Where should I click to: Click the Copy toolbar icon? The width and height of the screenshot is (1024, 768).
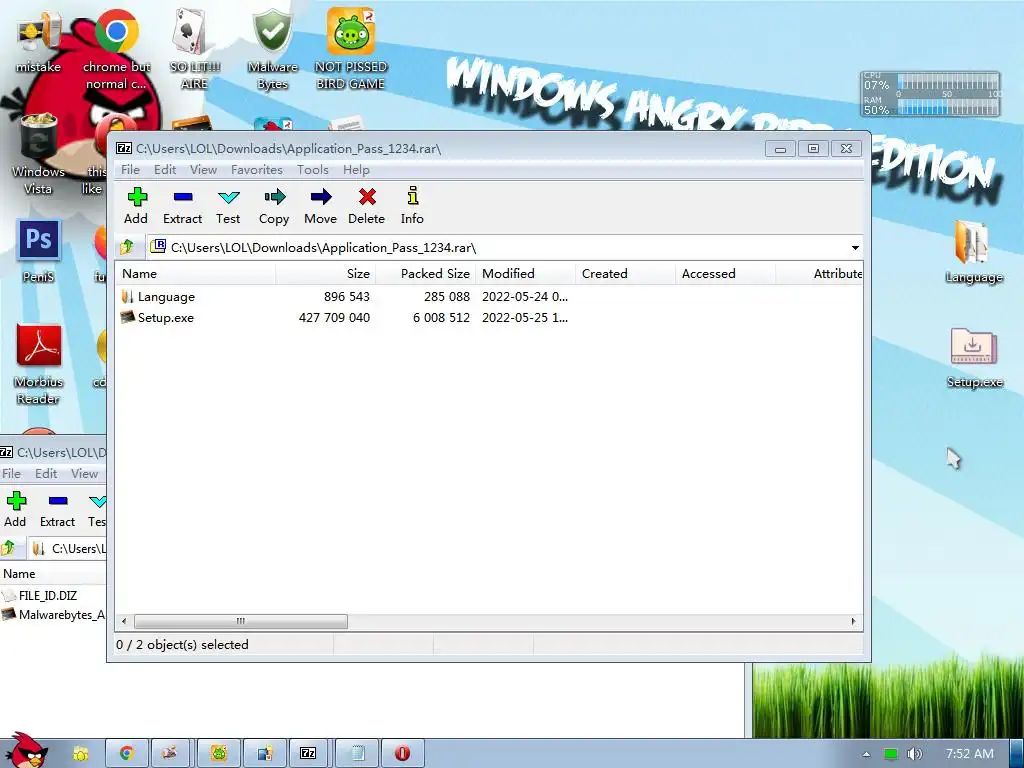tap(274, 206)
